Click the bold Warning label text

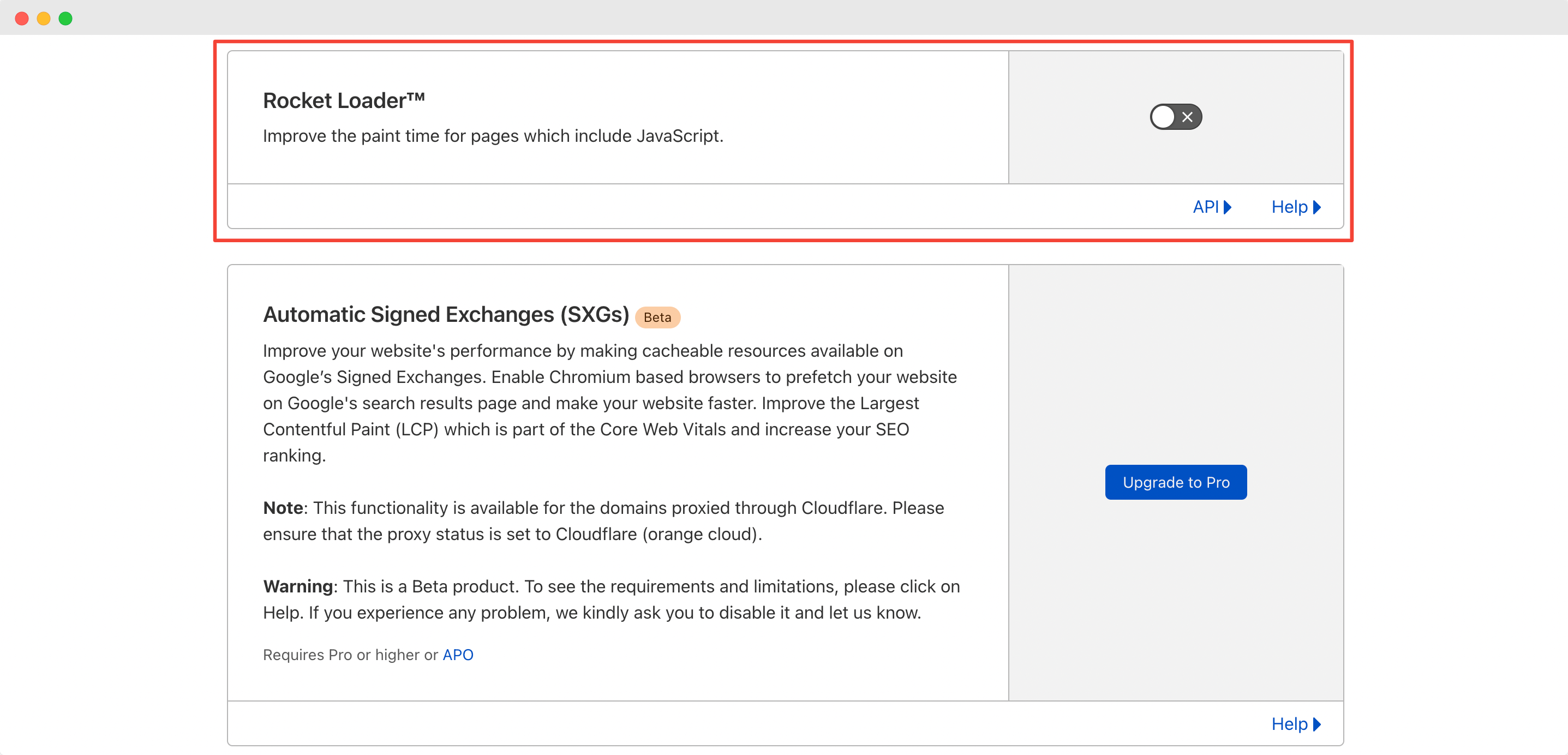click(x=298, y=586)
